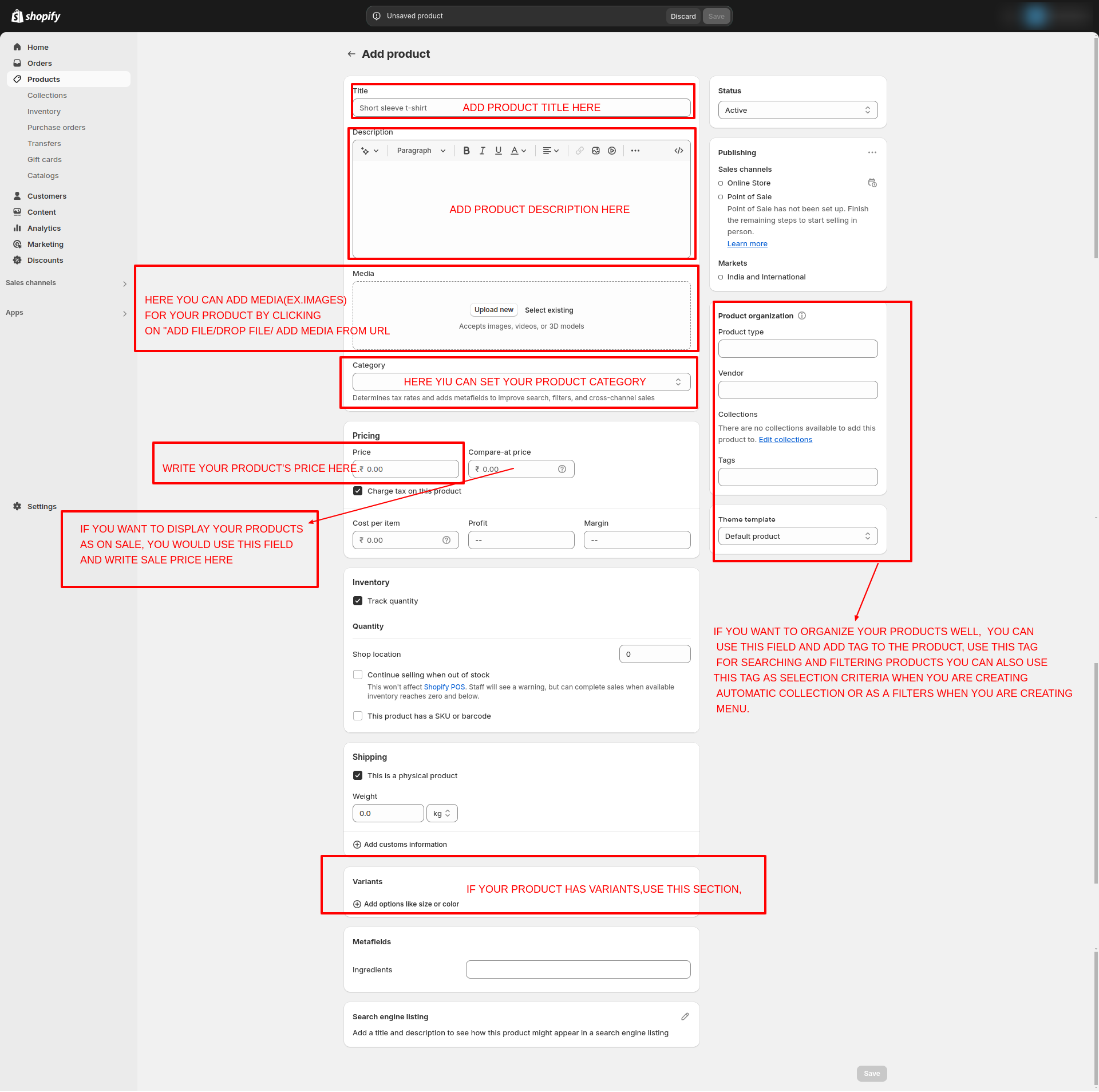Click the Tags input field
The height and width of the screenshot is (1092, 1099).
coord(797,477)
